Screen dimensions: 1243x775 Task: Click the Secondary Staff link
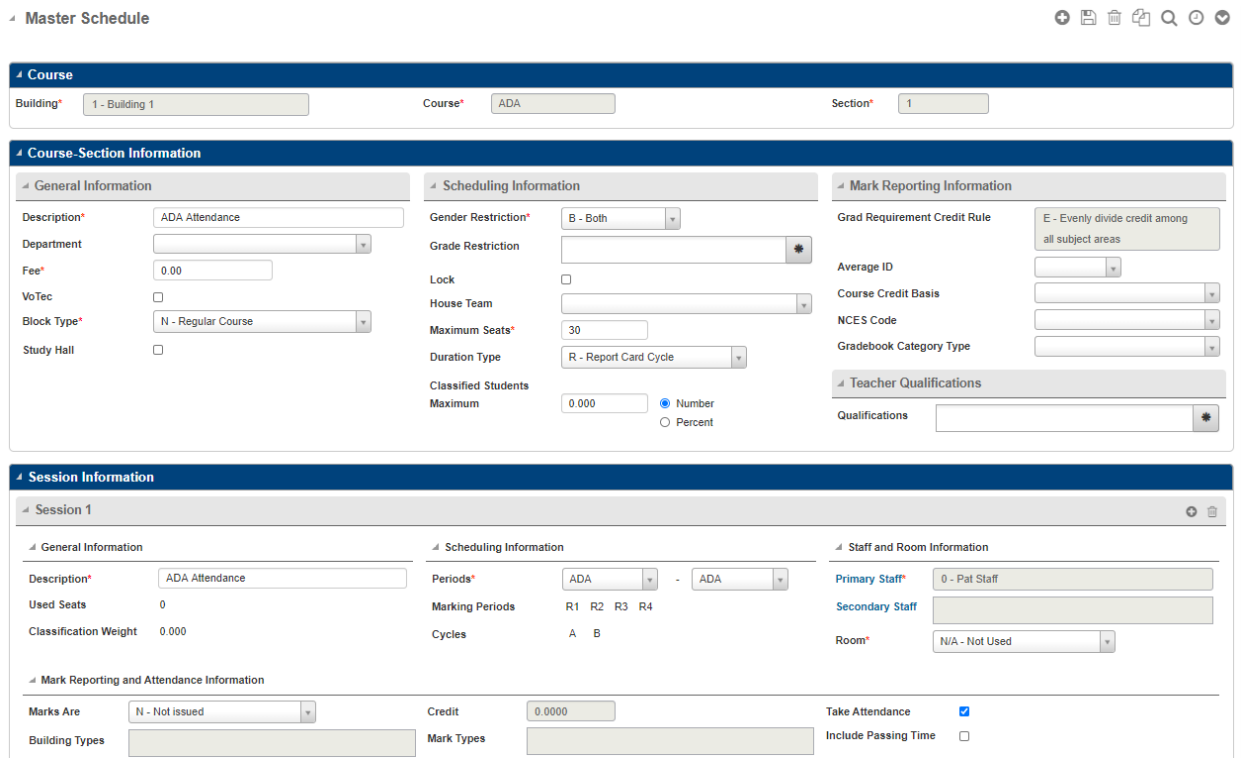[876, 607]
